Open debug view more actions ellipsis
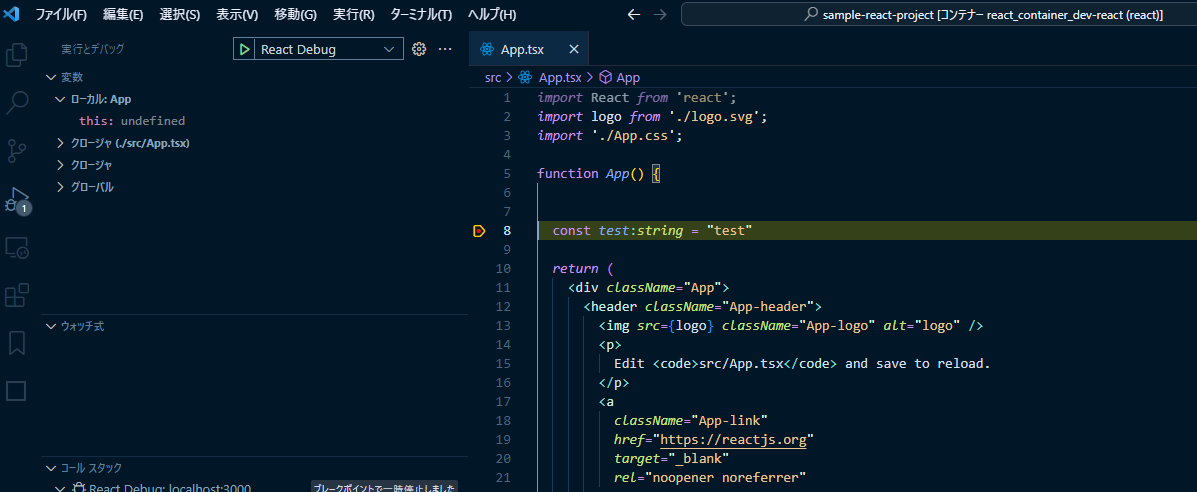 pyautogui.click(x=445, y=49)
